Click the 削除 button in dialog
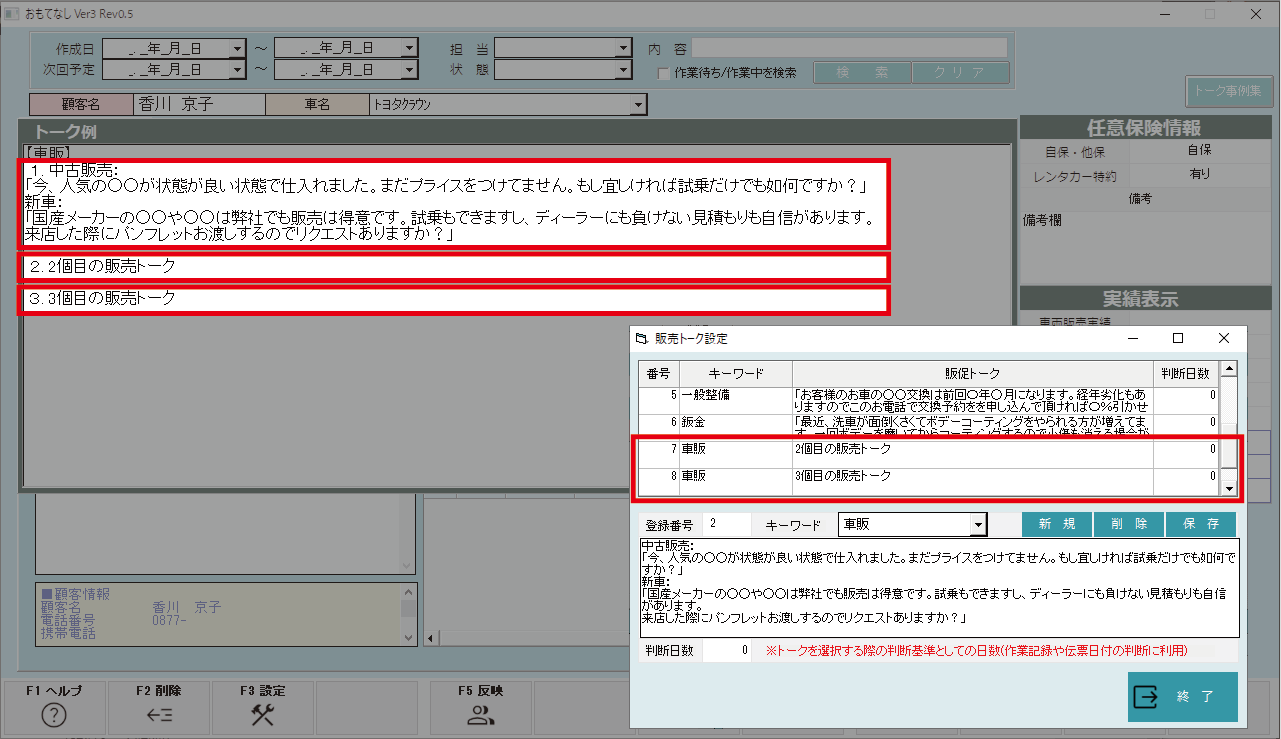This screenshot has width=1281, height=739. pyautogui.click(x=1129, y=524)
